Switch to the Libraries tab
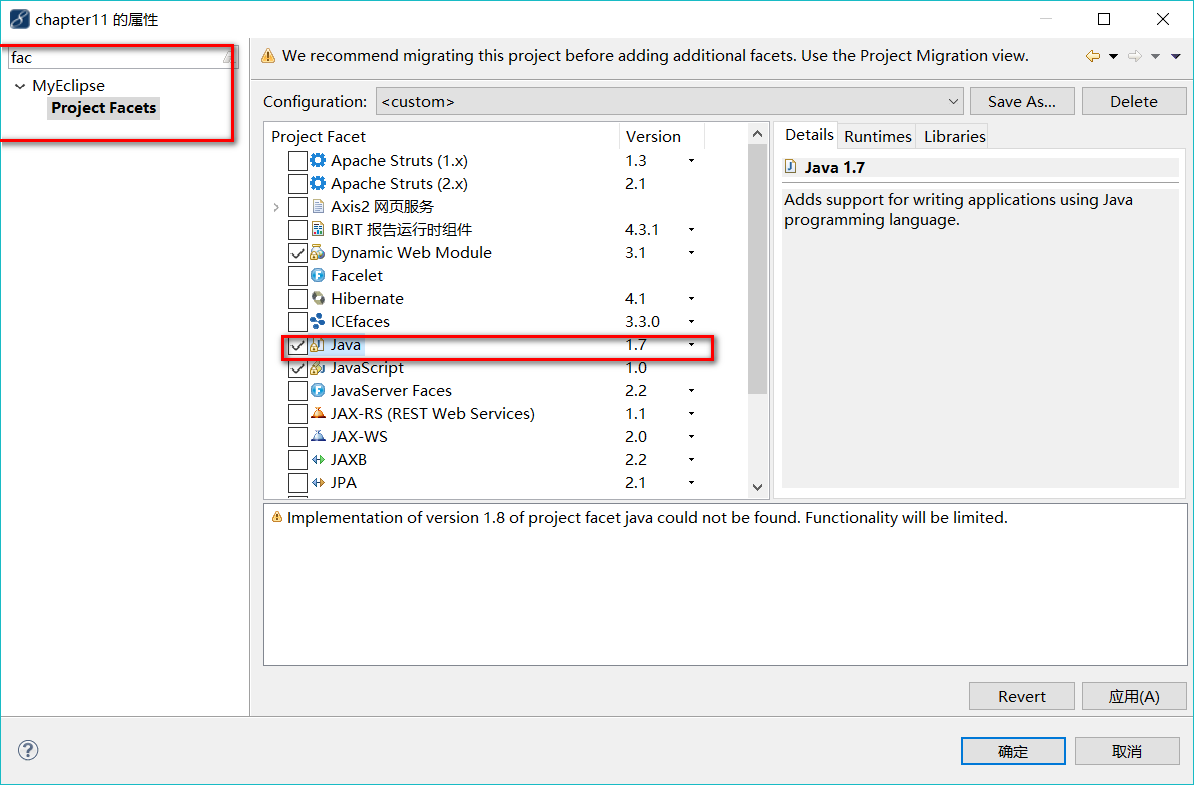 coord(954,136)
